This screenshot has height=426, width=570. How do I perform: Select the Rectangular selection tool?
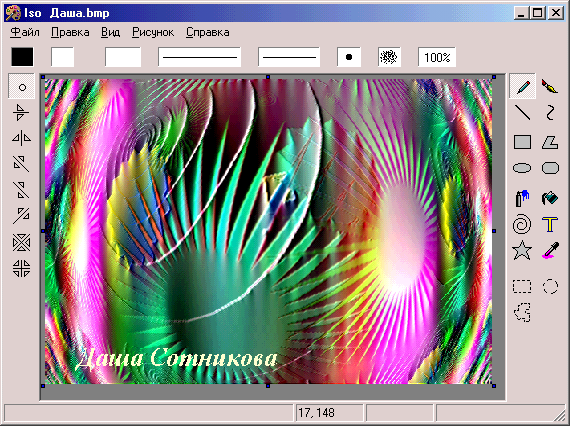pos(522,286)
